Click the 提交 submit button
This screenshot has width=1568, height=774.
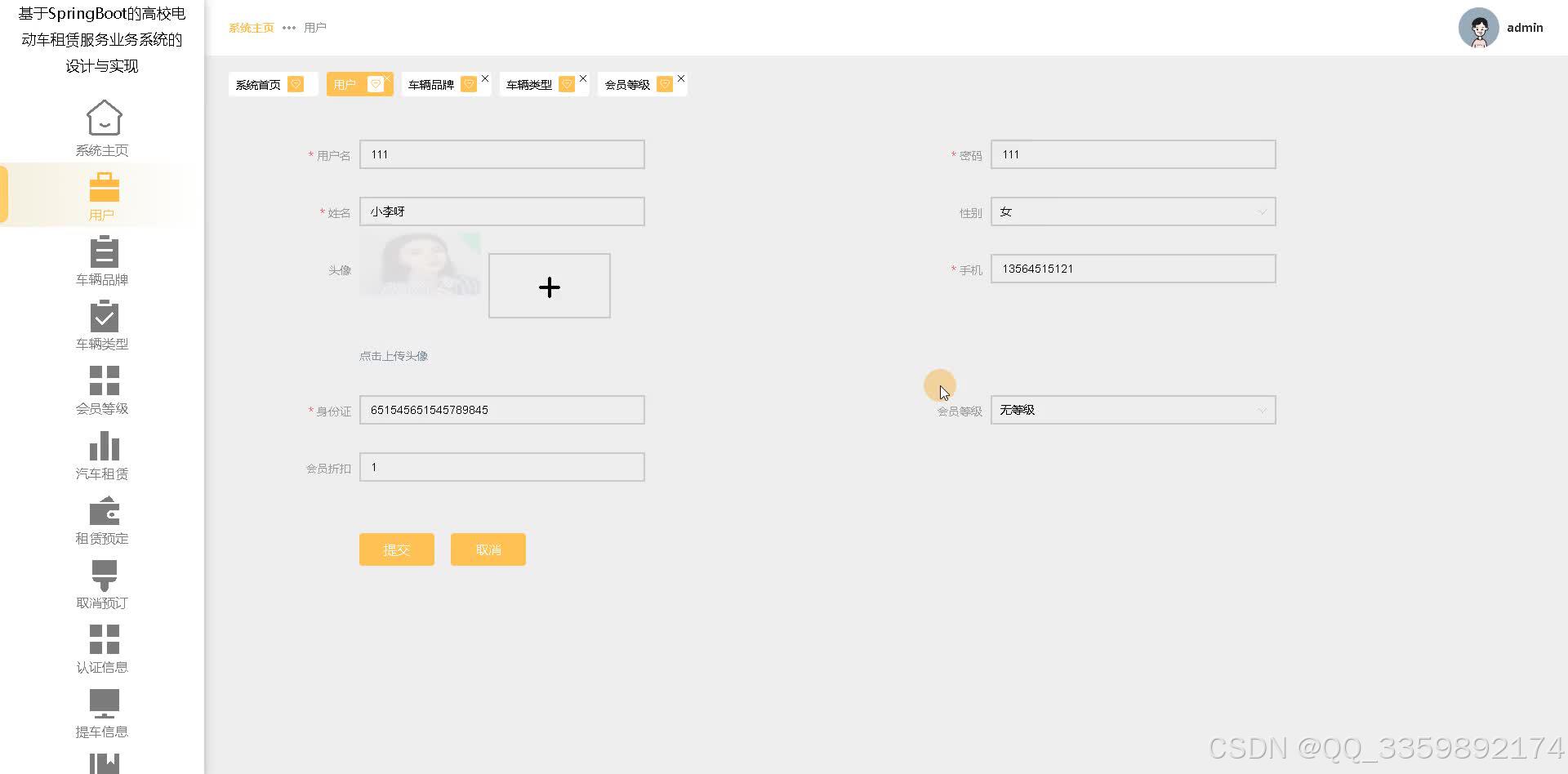click(397, 549)
